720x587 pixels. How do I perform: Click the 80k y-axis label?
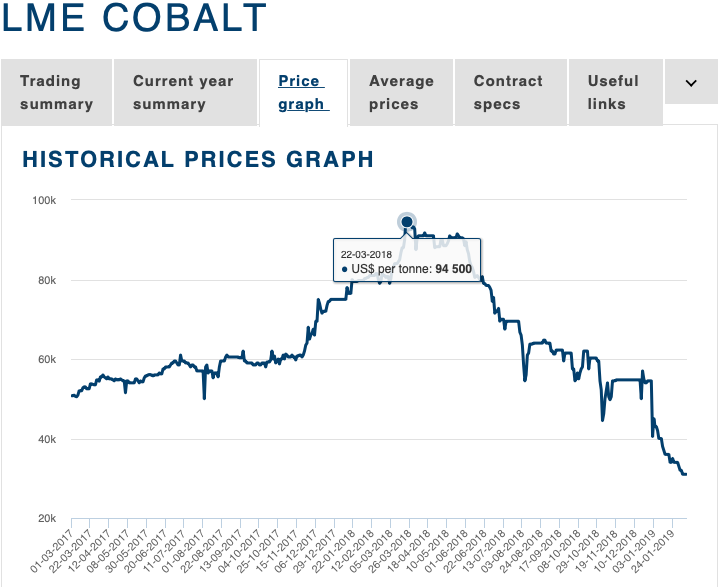tap(46, 280)
